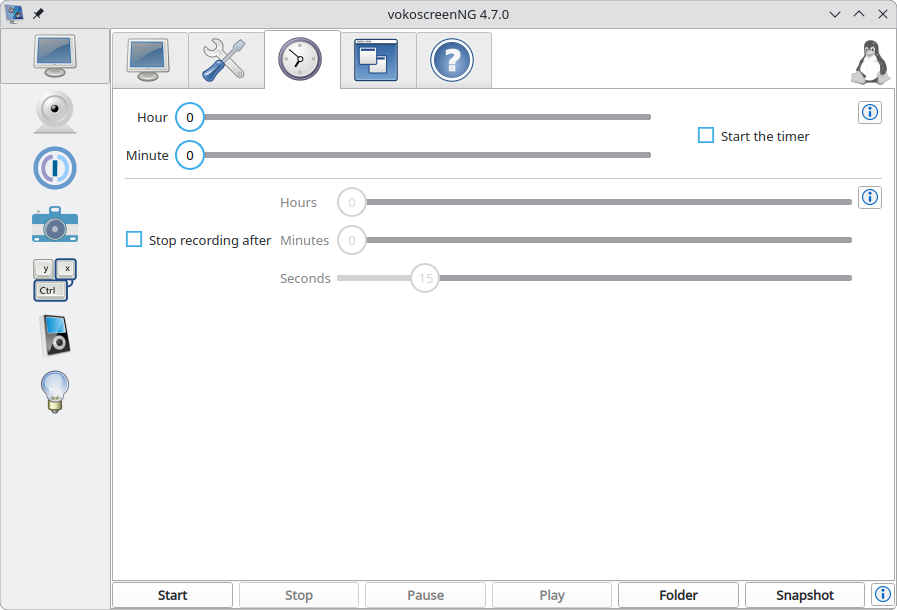Screen dimensions: 897x610
Task: Open the webcam camera section in sidebar
Action: pos(55,112)
